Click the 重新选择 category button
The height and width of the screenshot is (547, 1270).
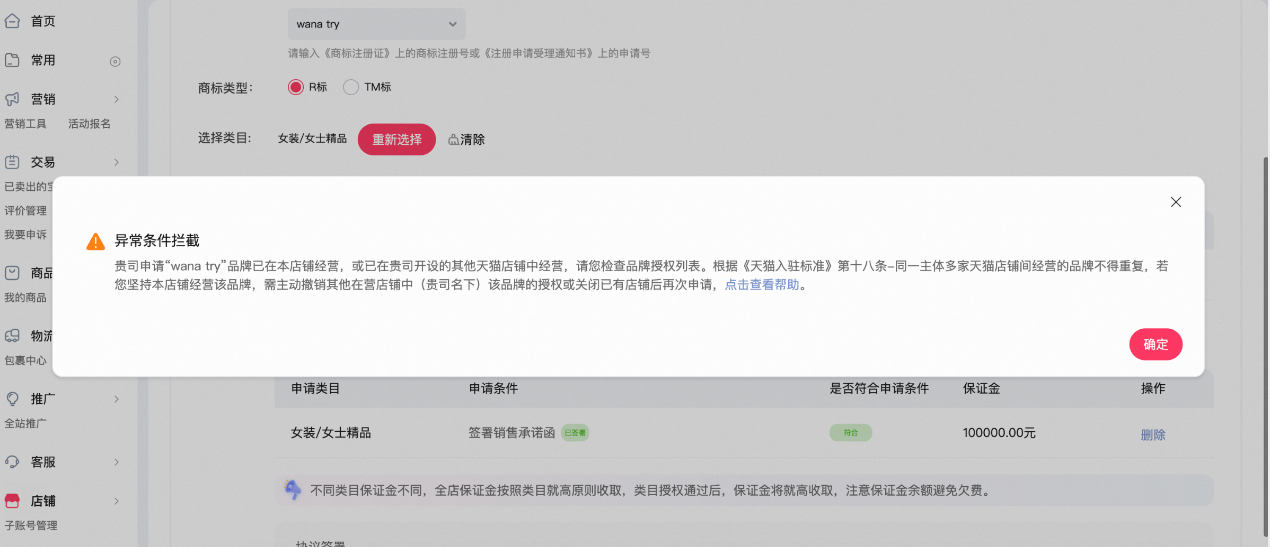tap(397, 139)
